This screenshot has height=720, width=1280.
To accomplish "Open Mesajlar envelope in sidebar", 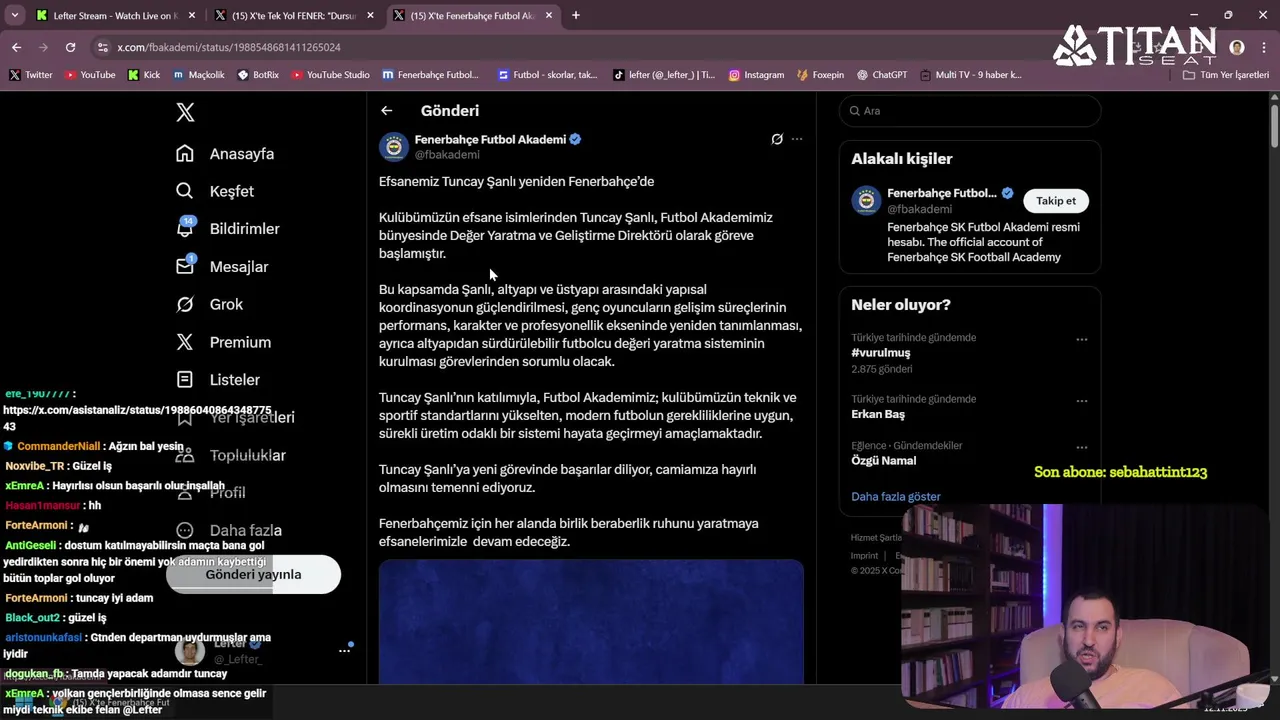I will 185,266.
